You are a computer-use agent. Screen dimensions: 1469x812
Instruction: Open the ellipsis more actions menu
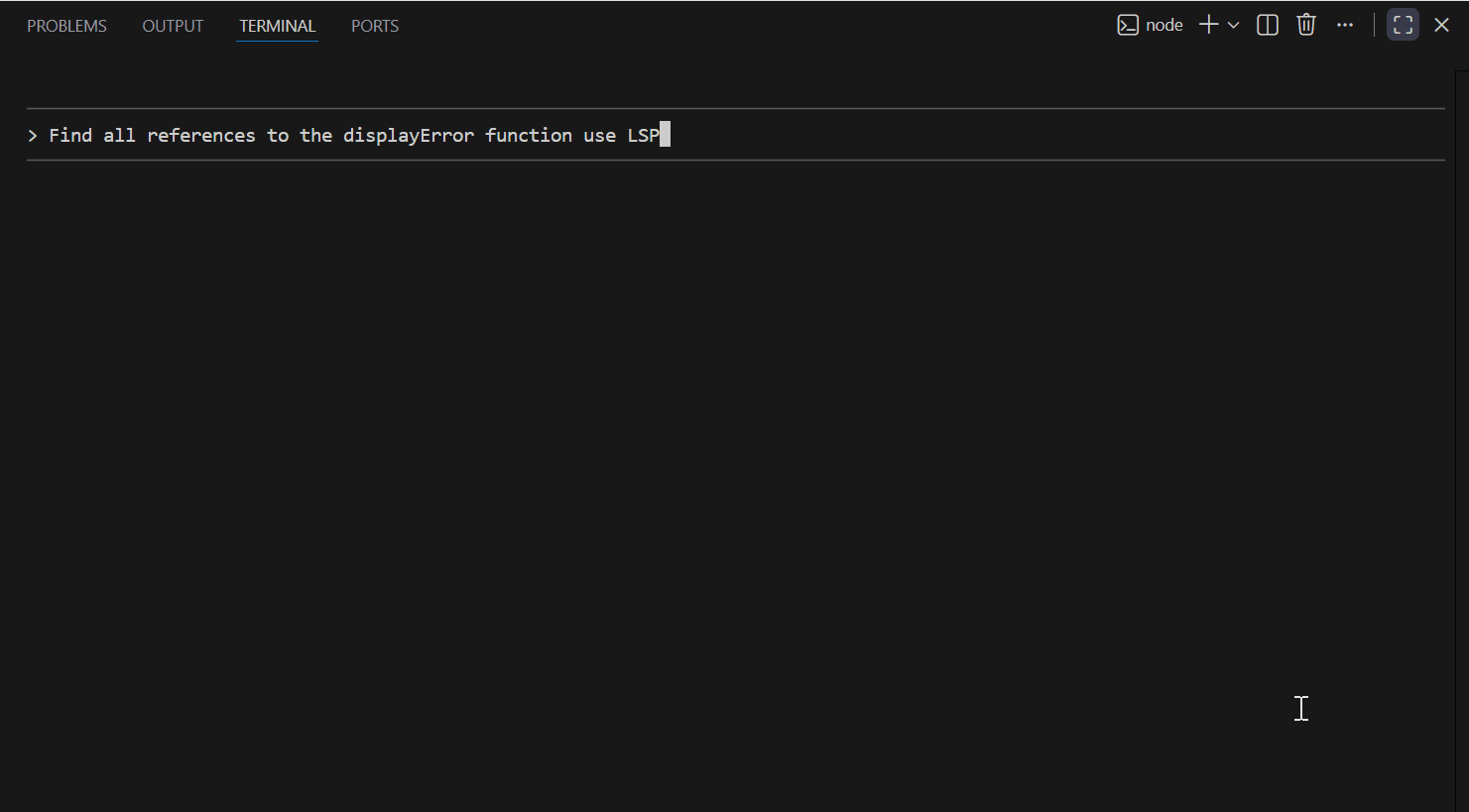click(1345, 25)
